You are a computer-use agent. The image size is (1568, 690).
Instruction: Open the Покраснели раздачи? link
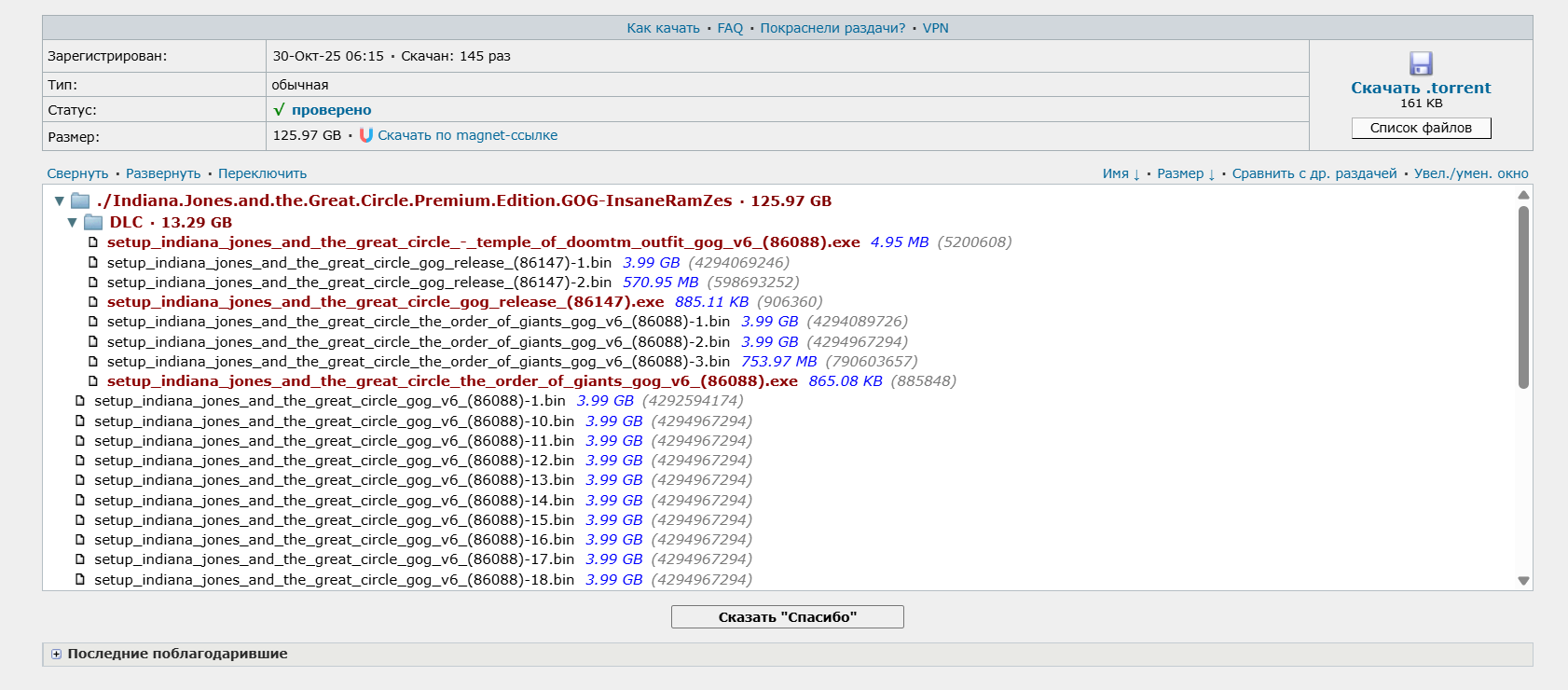tap(832, 28)
